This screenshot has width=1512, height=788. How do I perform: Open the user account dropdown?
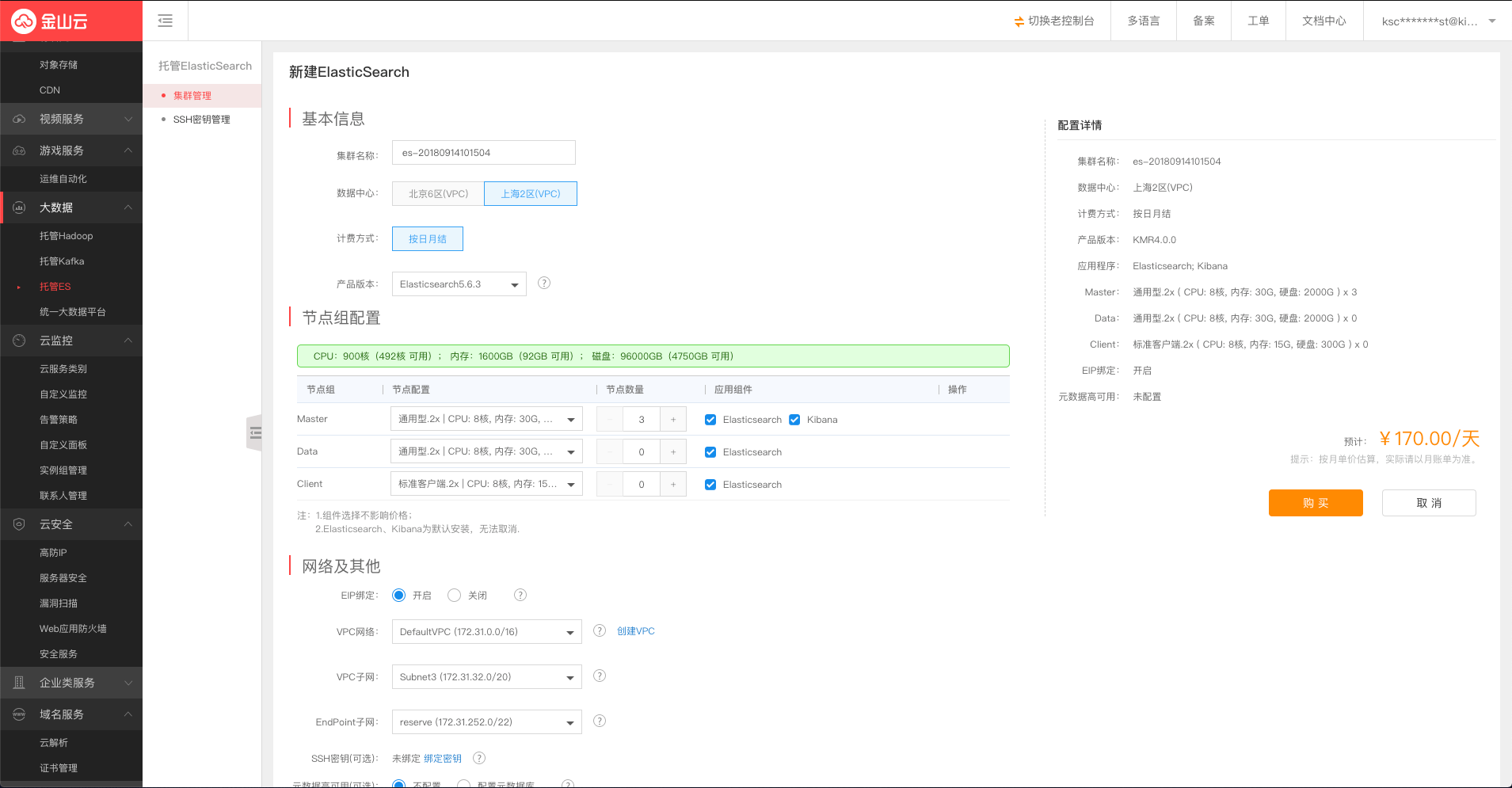[1438, 21]
